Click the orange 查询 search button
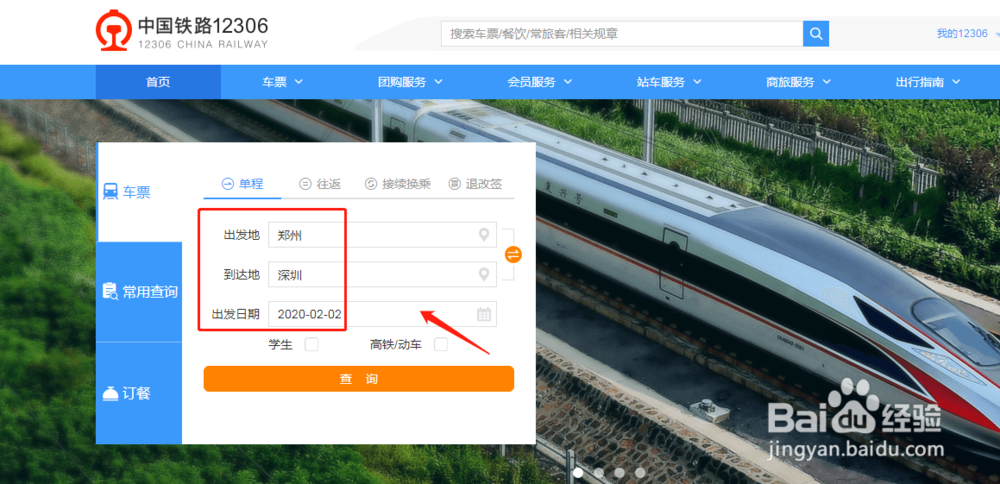 tap(359, 379)
